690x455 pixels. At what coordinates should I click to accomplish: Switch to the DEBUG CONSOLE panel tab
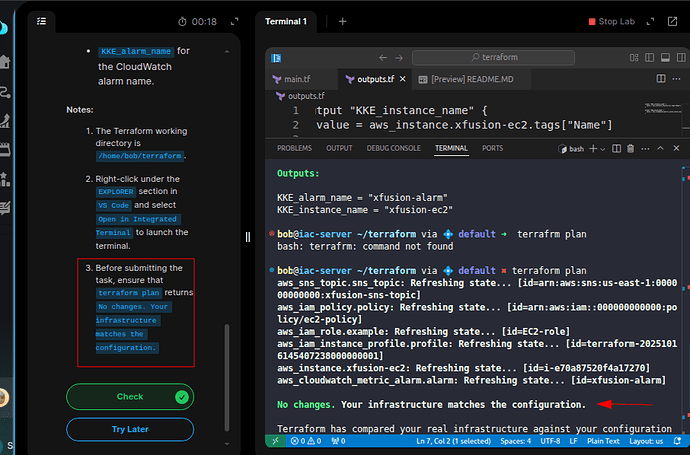point(392,148)
